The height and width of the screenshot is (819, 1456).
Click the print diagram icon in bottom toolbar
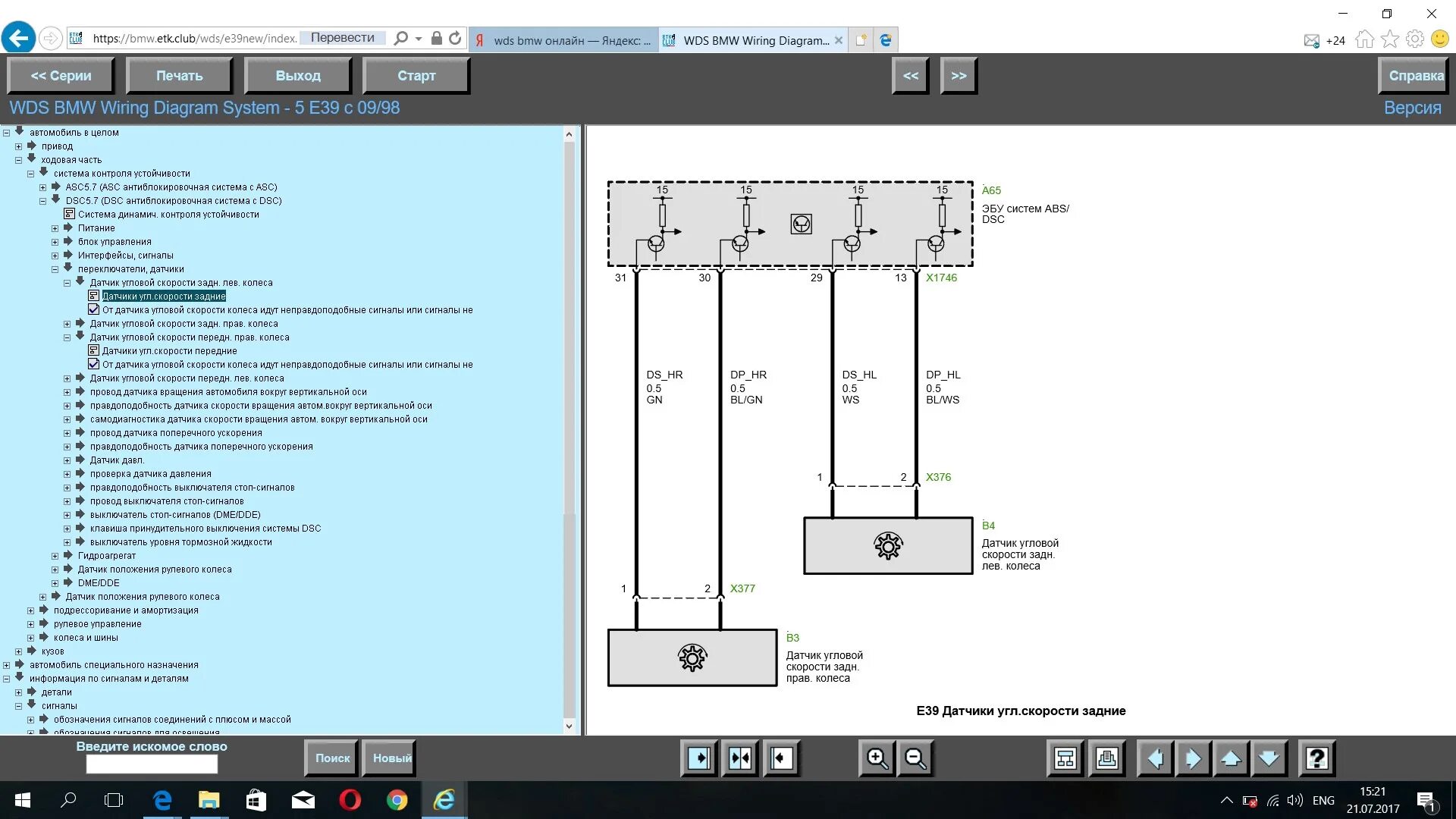pos(1106,758)
